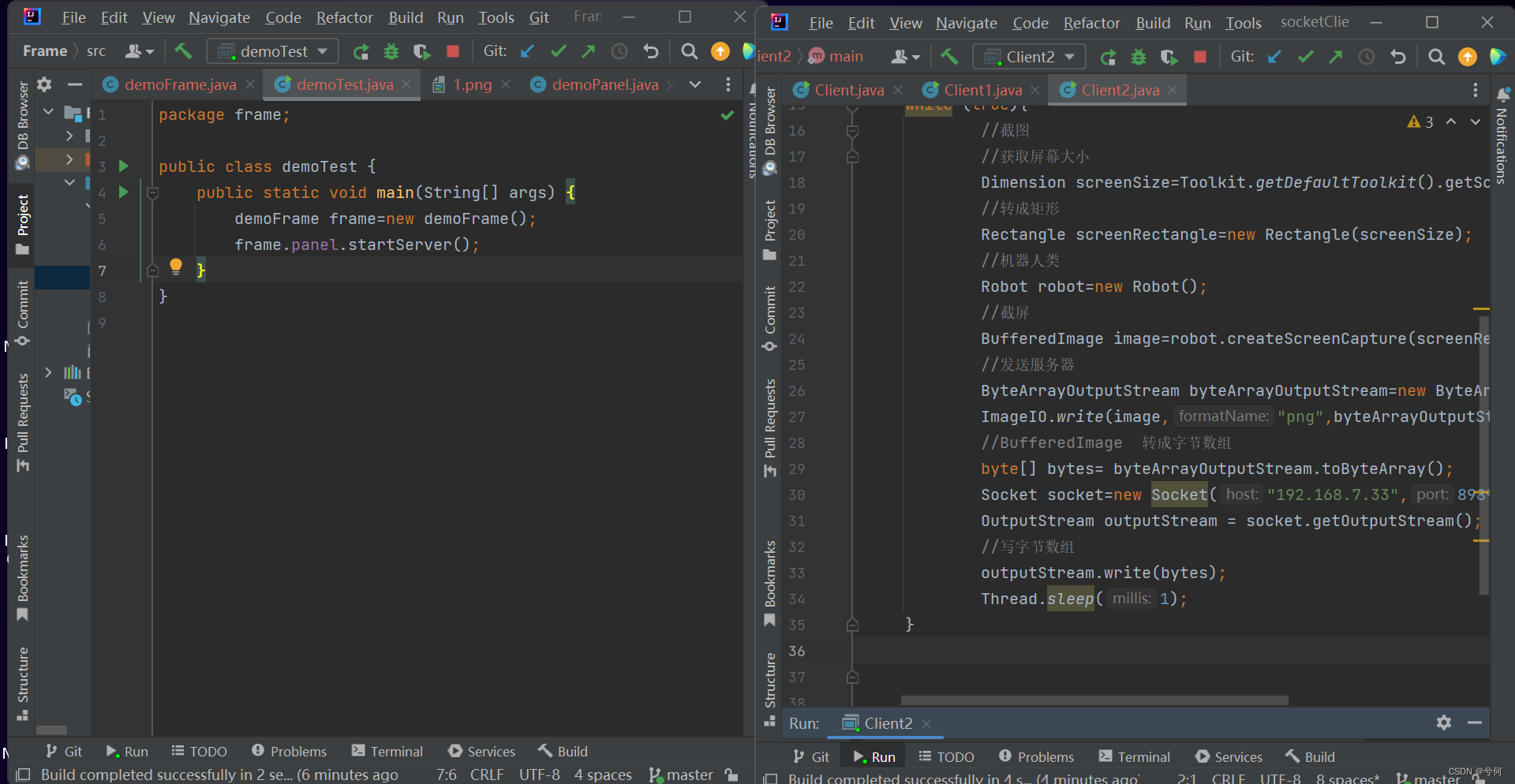Fold main method block at line 4

[153, 192]
